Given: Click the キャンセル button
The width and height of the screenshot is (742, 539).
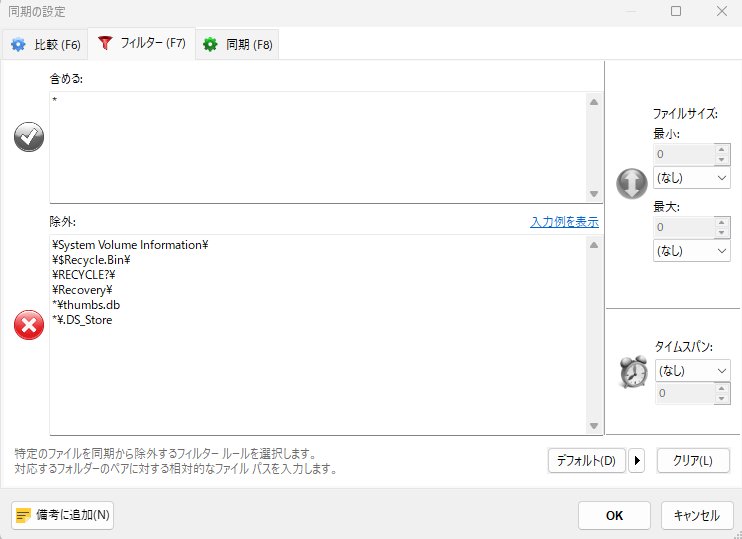Looking at the screenshot, I should pyautogui.click(x=697, y=515).
